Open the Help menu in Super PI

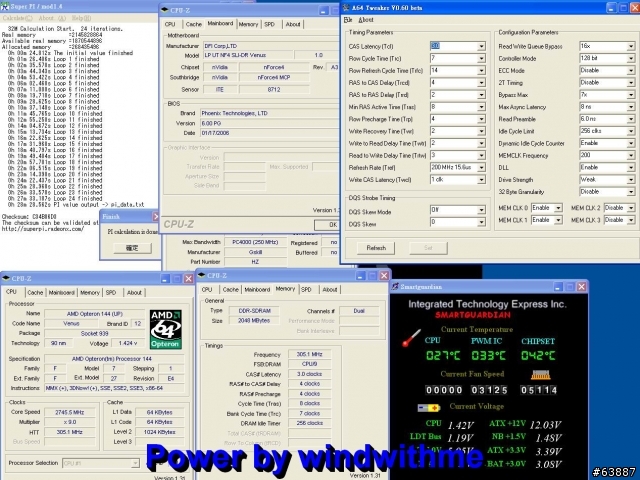coord(81,18)
